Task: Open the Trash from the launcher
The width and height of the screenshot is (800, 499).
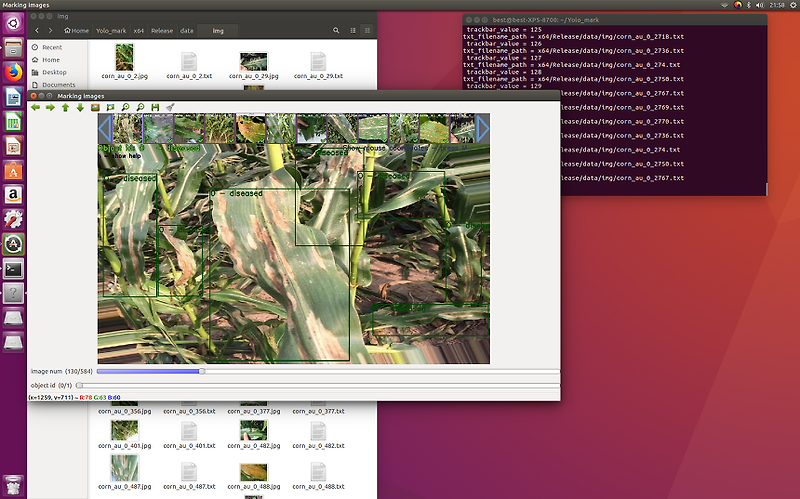Action: (x=13, y=486)
